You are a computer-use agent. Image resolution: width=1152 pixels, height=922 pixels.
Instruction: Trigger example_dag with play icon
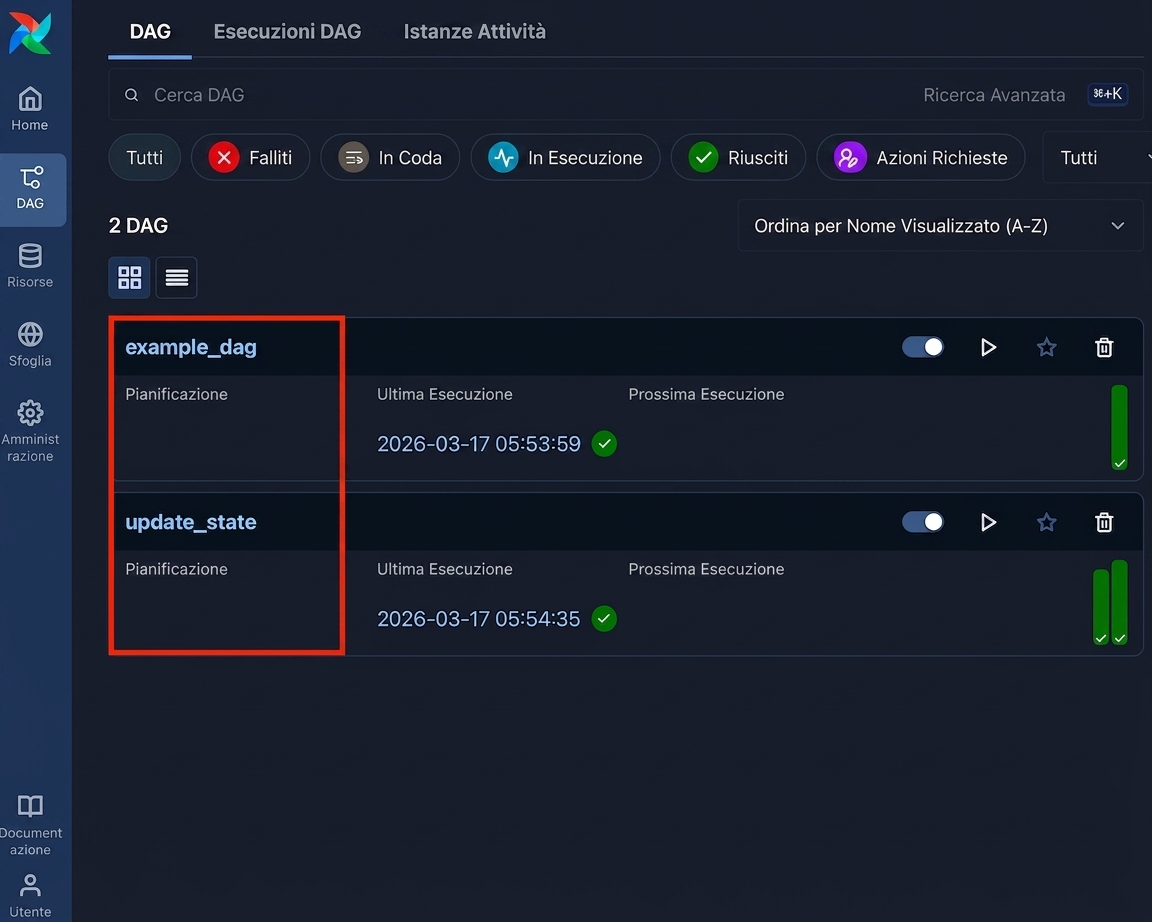click(x=988, y=347)
